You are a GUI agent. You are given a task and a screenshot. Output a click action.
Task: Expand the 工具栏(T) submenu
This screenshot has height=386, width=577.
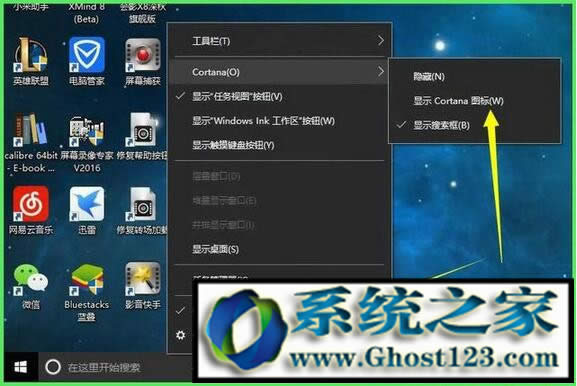click(280, 41)
